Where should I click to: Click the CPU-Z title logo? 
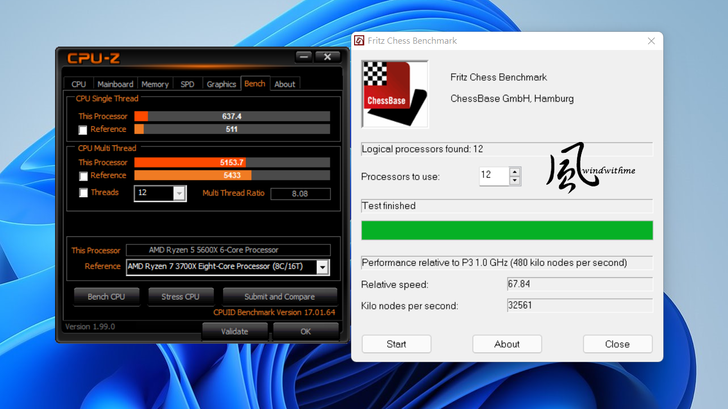(x=93, y=58)
